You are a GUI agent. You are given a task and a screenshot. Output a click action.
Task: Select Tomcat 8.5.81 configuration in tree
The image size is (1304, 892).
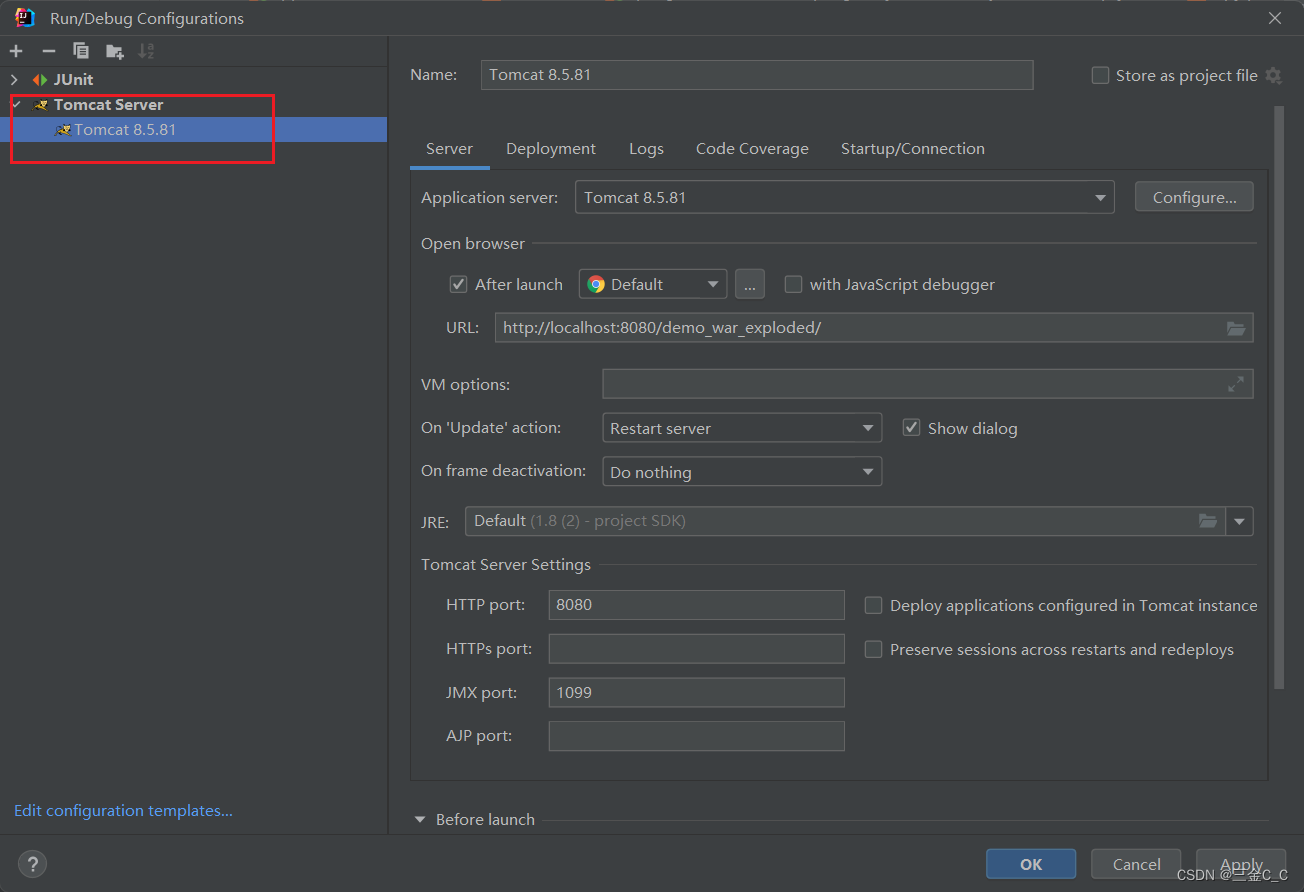(193, 129)
